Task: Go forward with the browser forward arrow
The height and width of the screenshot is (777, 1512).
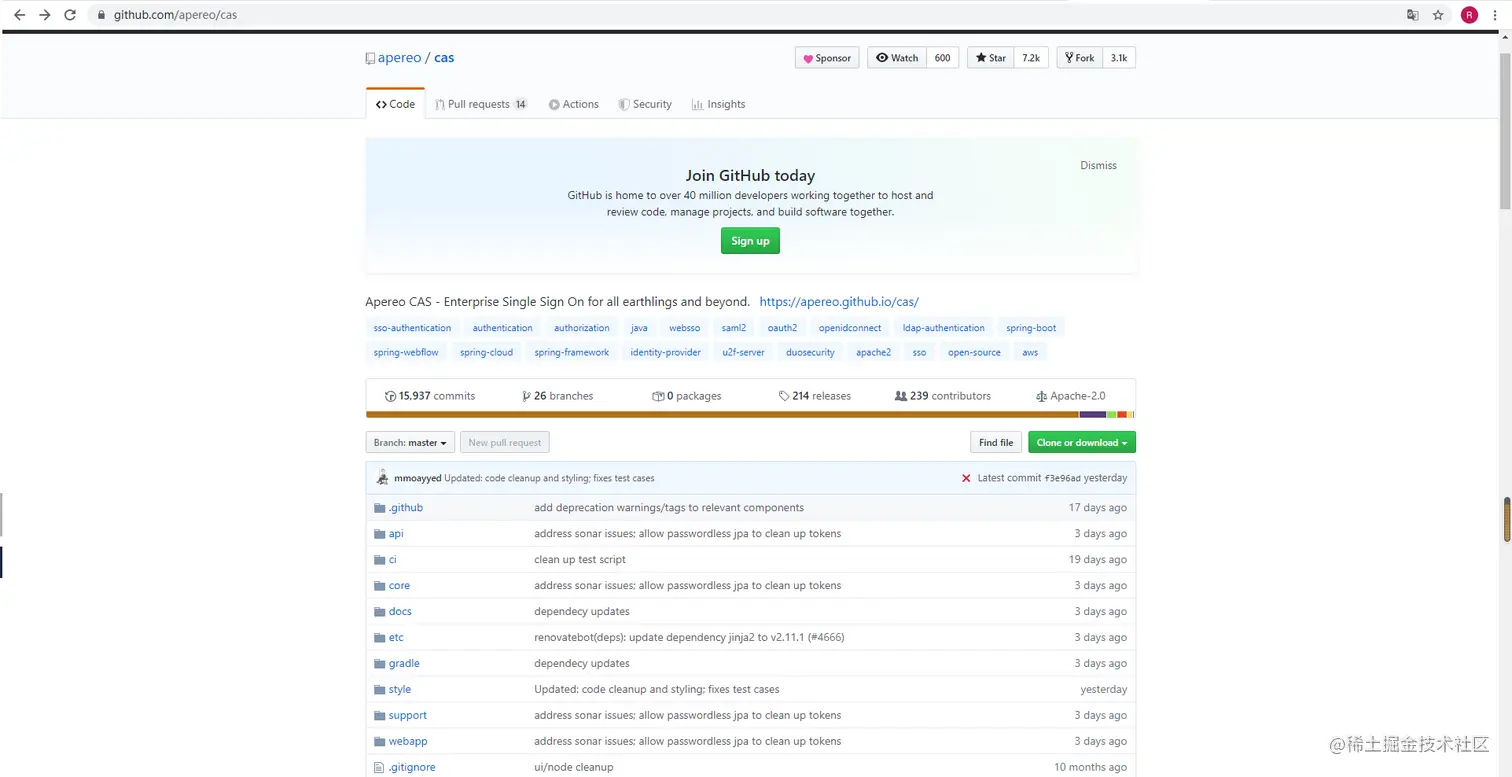Action: tap(45, 15)
